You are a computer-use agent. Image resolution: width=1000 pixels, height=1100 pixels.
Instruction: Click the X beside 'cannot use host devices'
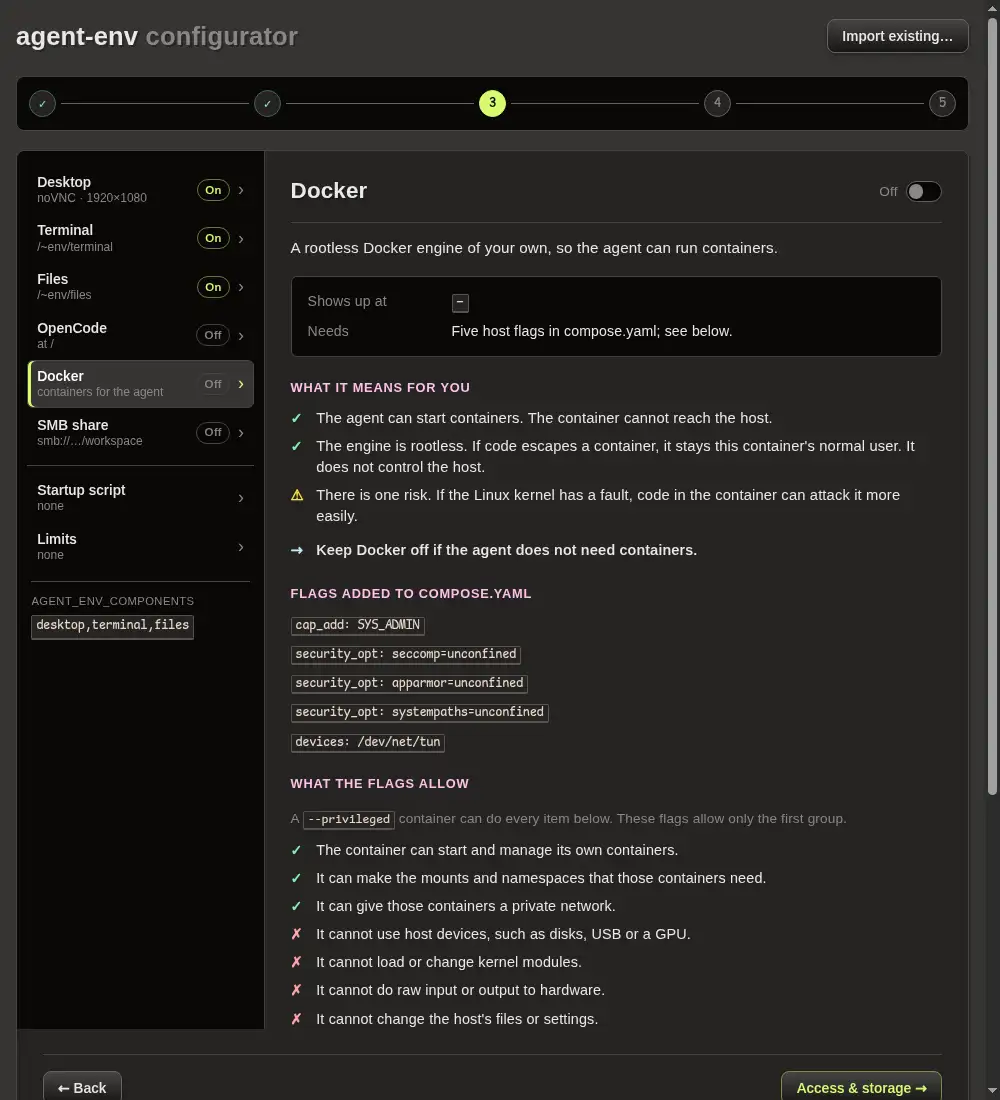(296, 934)
